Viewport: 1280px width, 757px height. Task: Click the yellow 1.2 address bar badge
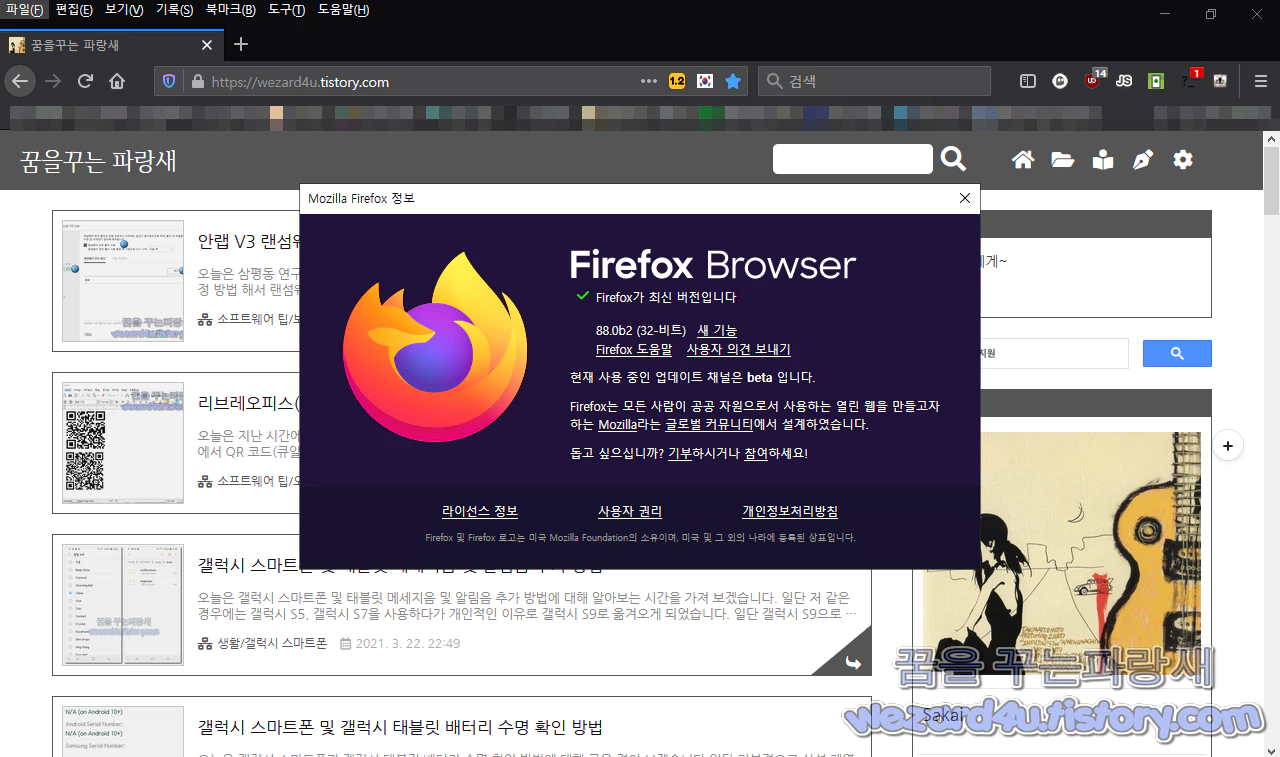pos(677,81)
